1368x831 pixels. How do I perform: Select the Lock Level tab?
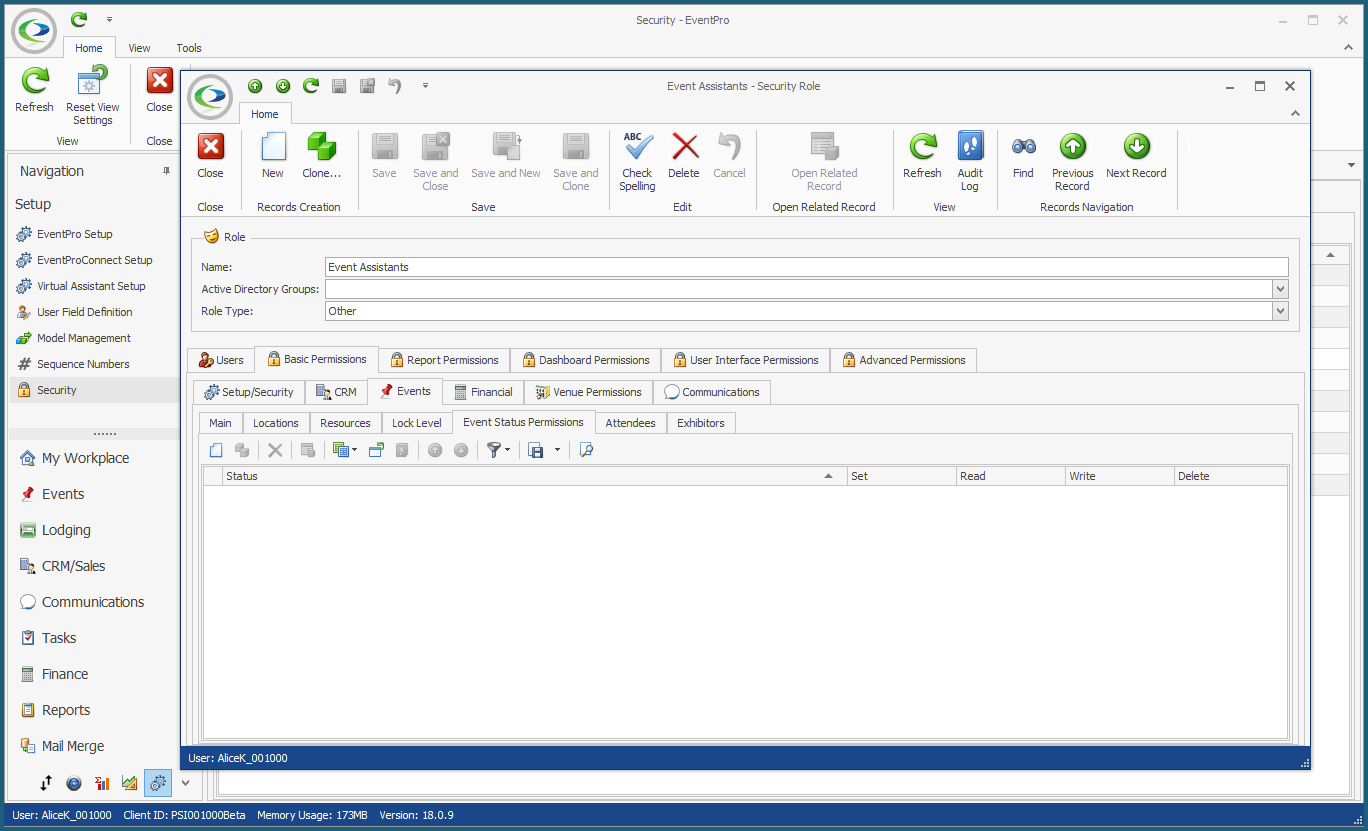pos(417,423)
